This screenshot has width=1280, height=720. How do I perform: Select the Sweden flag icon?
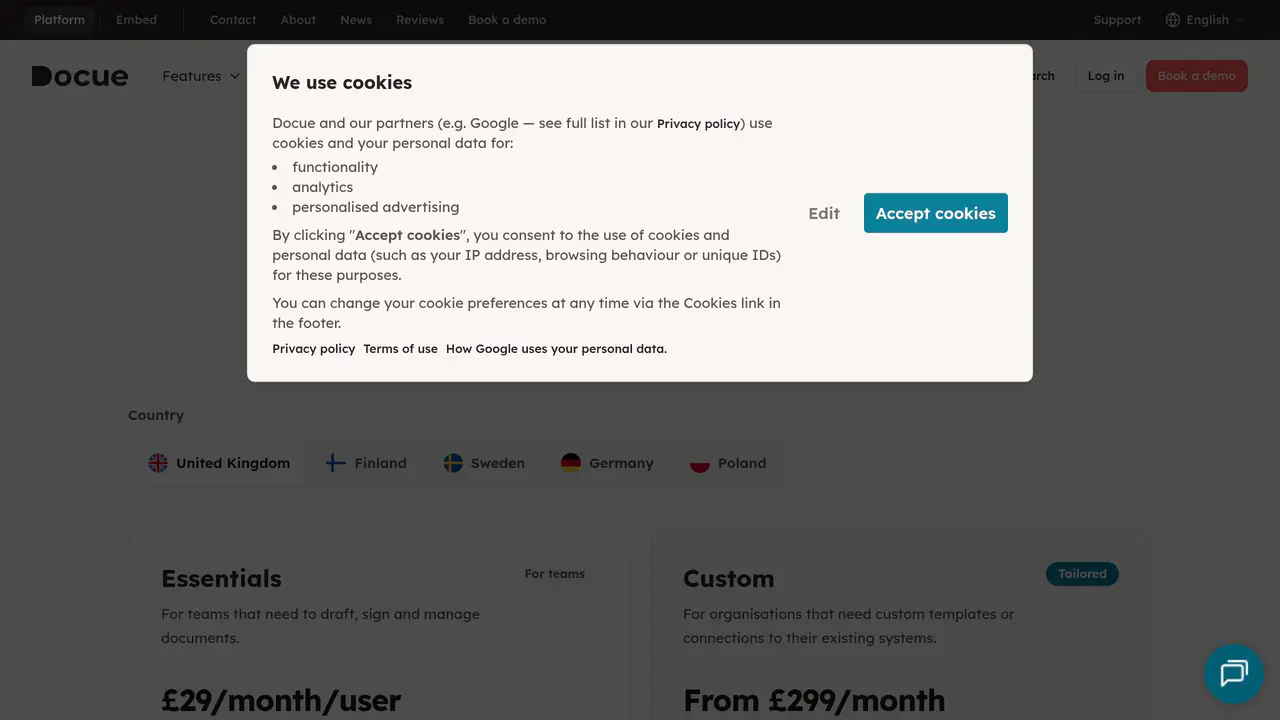click(x=453, y=463)
